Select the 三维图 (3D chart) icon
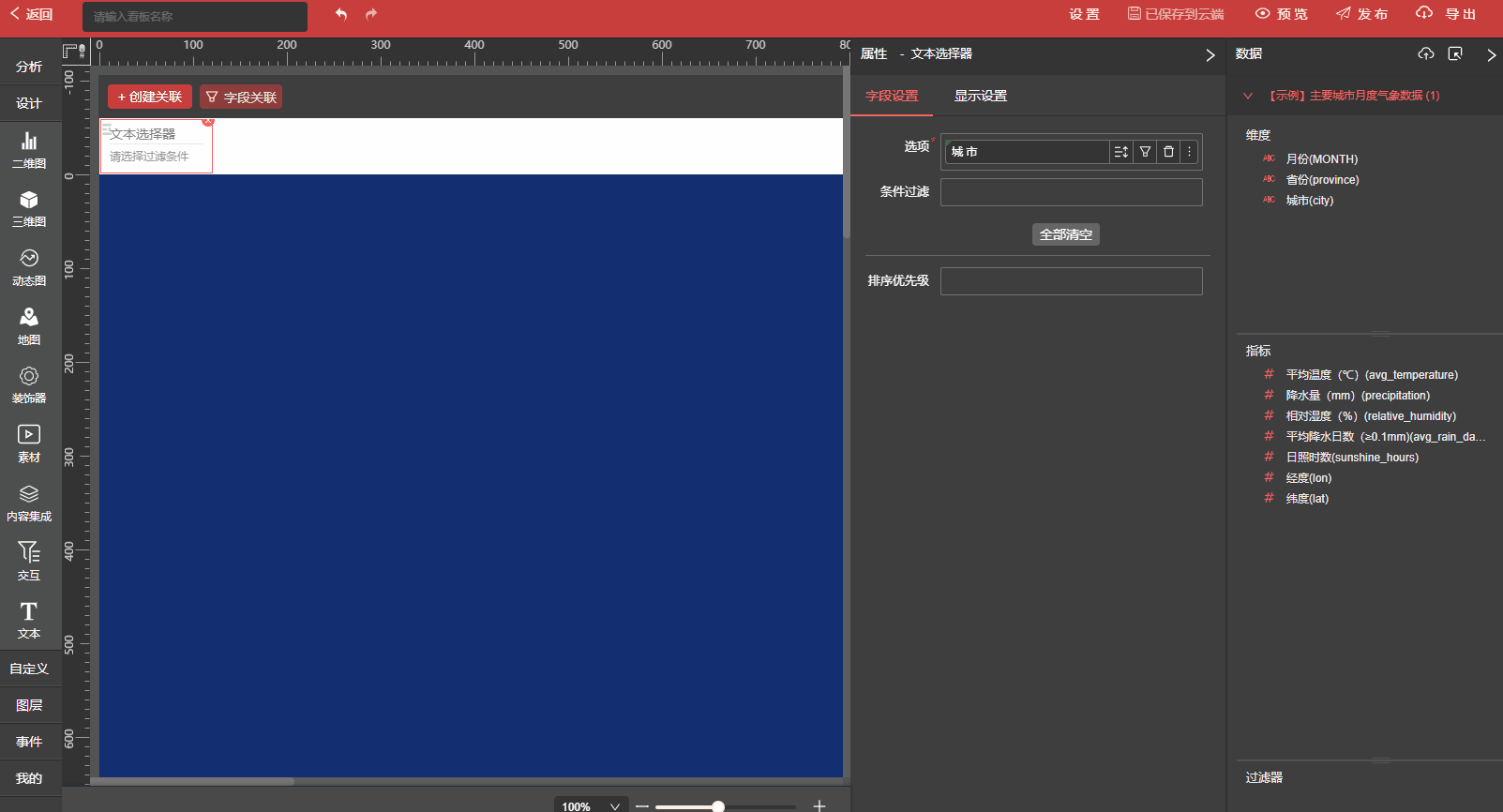1503x812 pixels. tap(29, 208)
